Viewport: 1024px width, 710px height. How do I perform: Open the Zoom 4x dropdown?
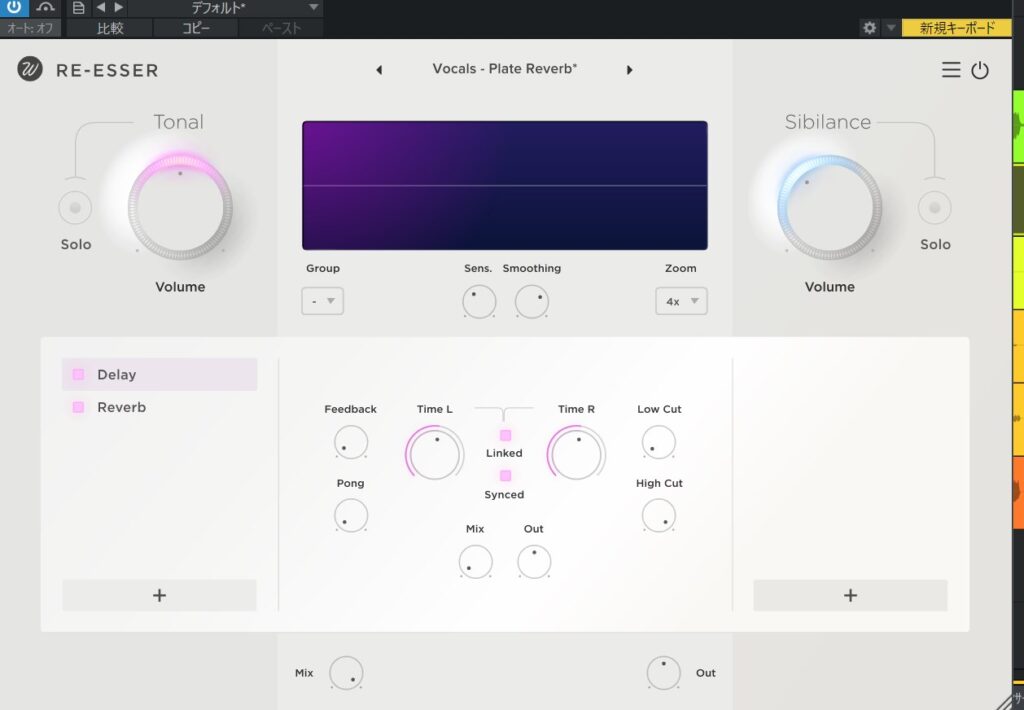click(x=681, y=301)
